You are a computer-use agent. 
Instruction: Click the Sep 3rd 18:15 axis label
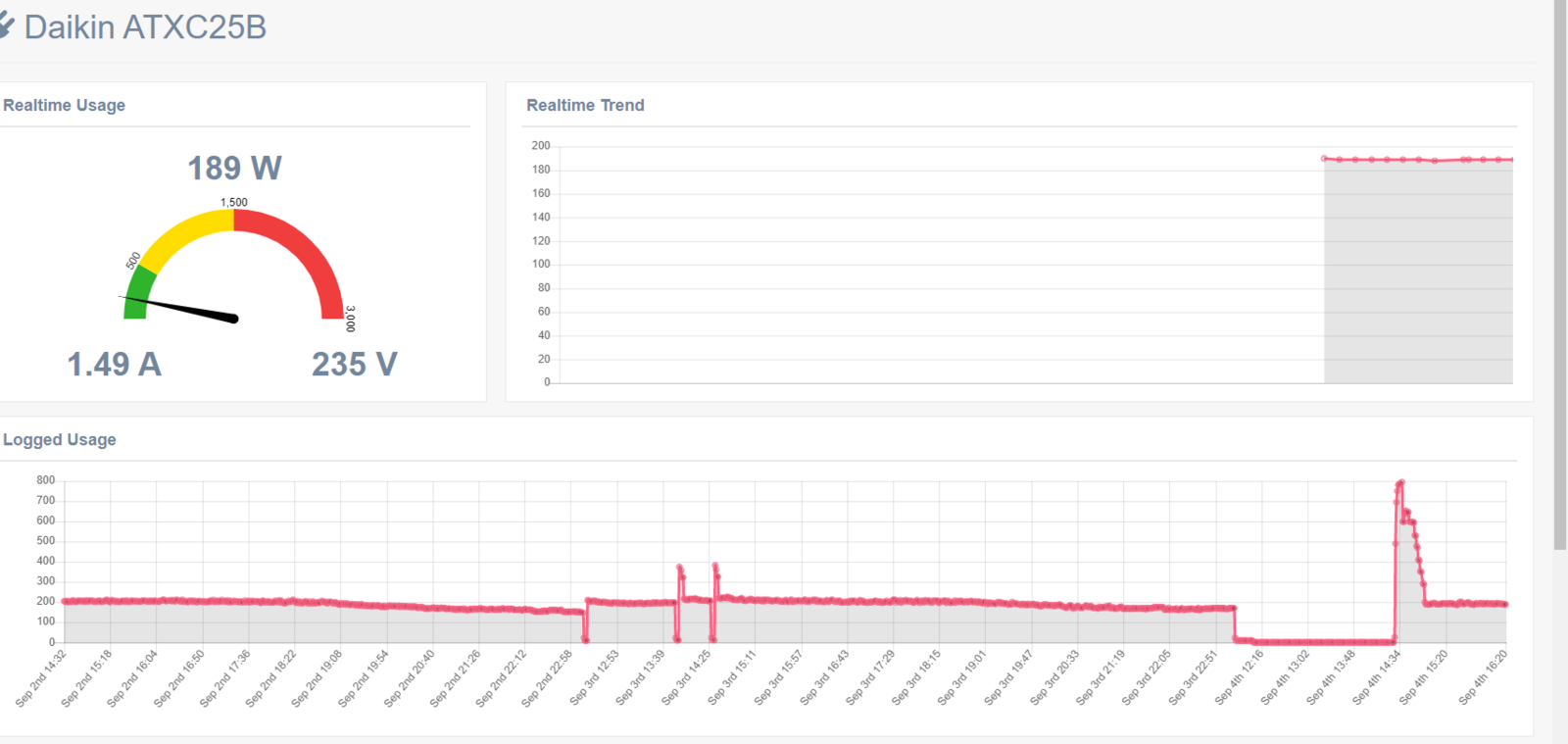916,677
